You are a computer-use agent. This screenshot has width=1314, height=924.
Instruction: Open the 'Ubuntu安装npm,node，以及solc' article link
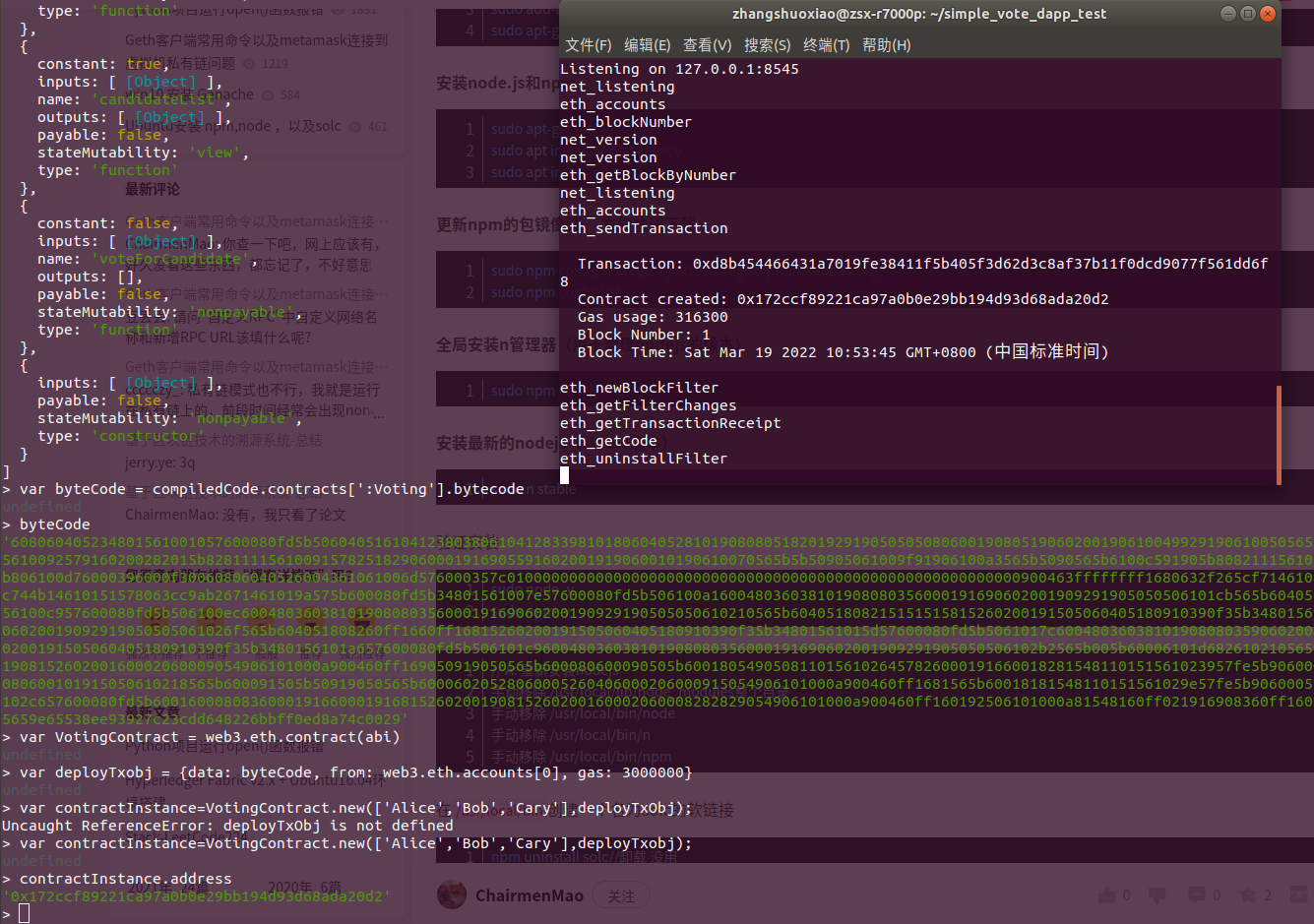(x=232, y=126)
